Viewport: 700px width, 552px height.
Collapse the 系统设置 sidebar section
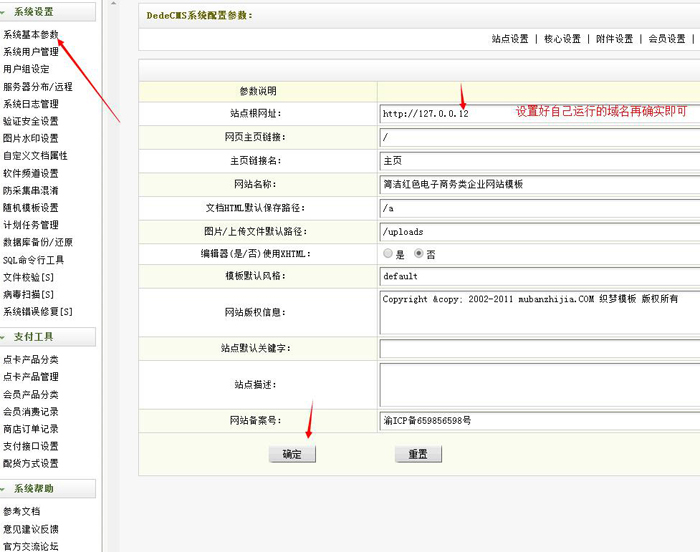tap(34, 12)
